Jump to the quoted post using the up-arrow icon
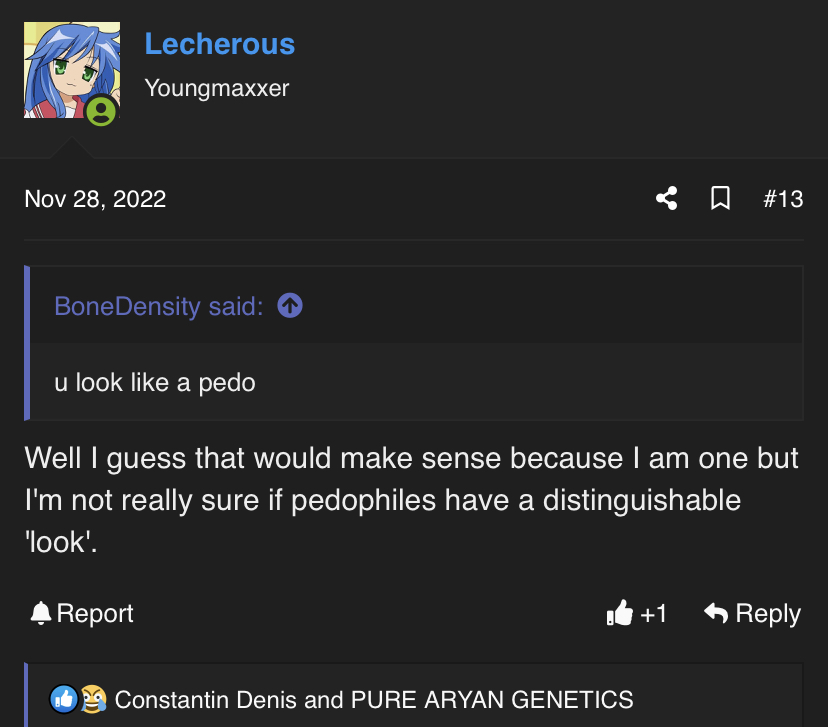 click(290, 305)
